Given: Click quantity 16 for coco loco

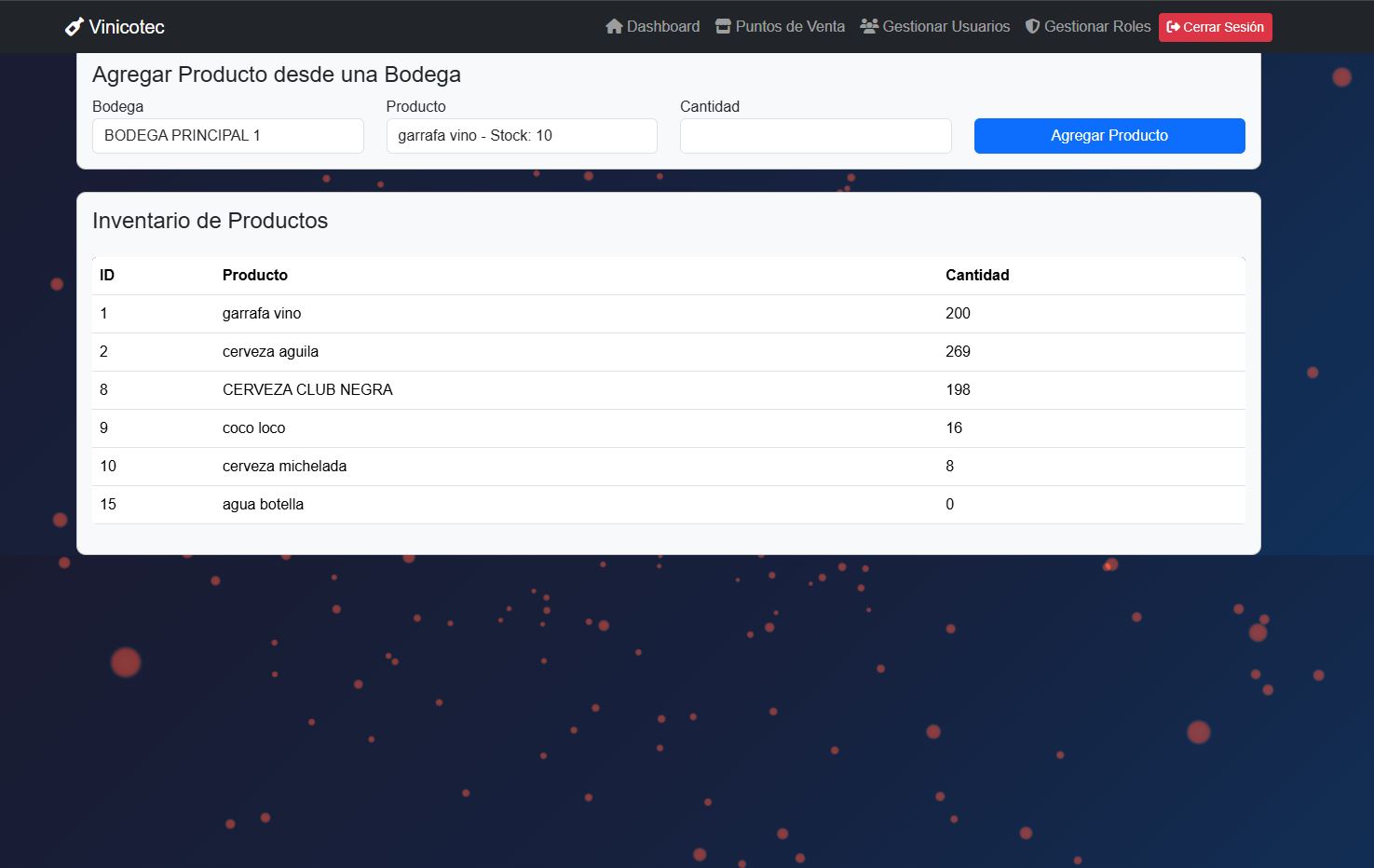Looking at the screenshot, I should pos(954,427).
